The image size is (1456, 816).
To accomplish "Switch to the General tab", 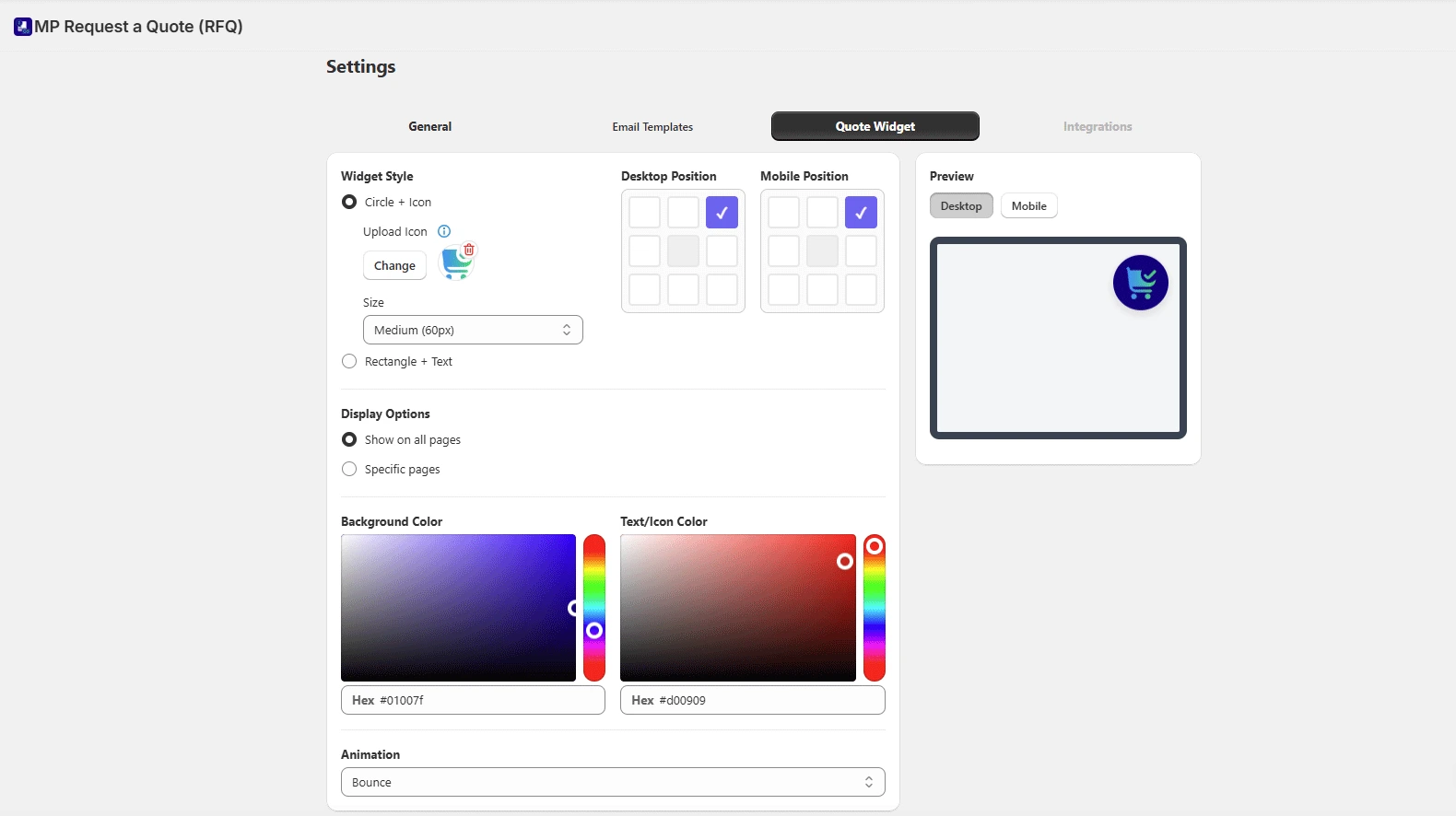I will (430, 126).
